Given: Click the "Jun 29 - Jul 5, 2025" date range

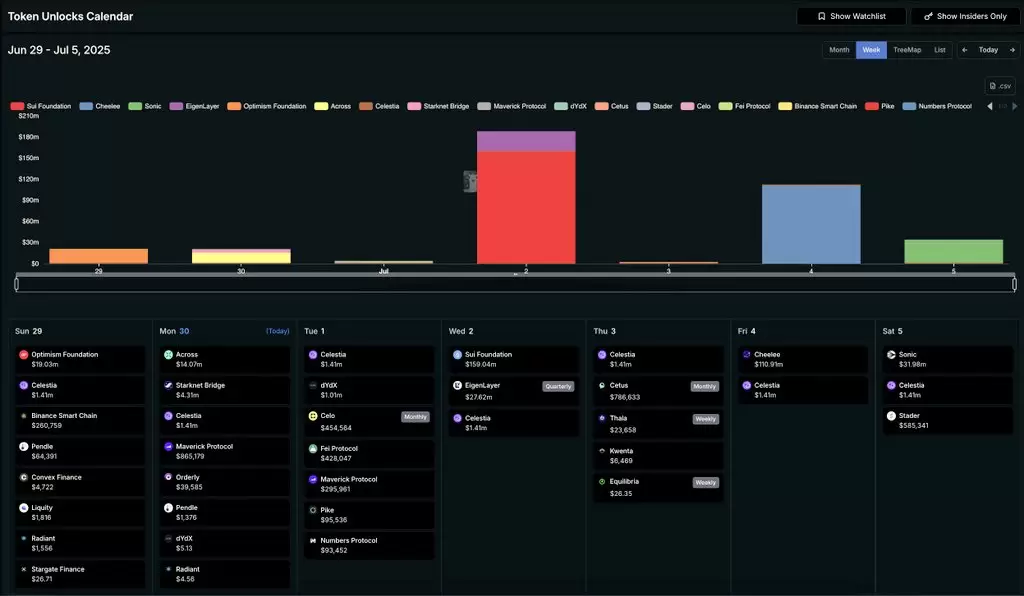Looking at the screenshot, I should [59, 50].
